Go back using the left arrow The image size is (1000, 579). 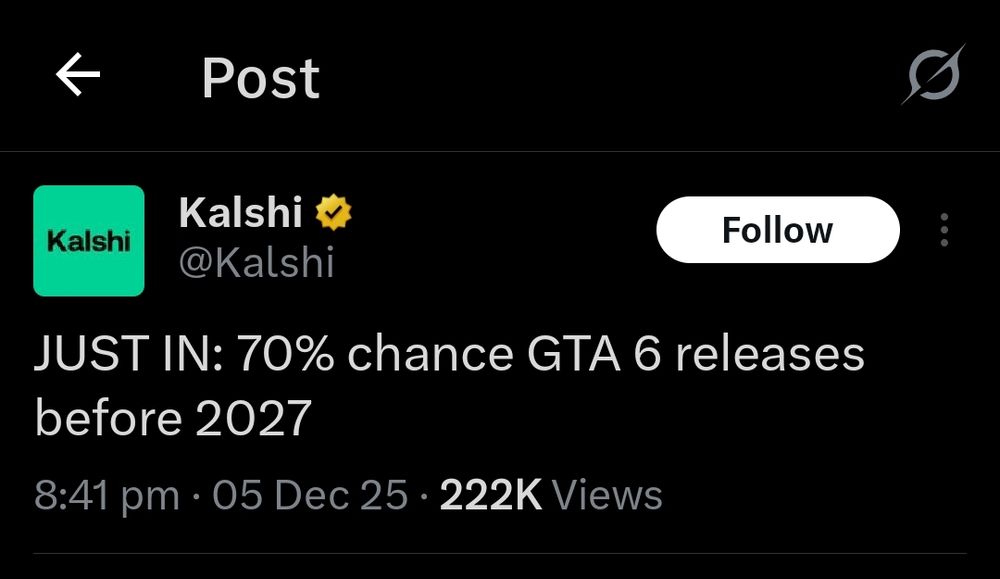click(78, 75)
